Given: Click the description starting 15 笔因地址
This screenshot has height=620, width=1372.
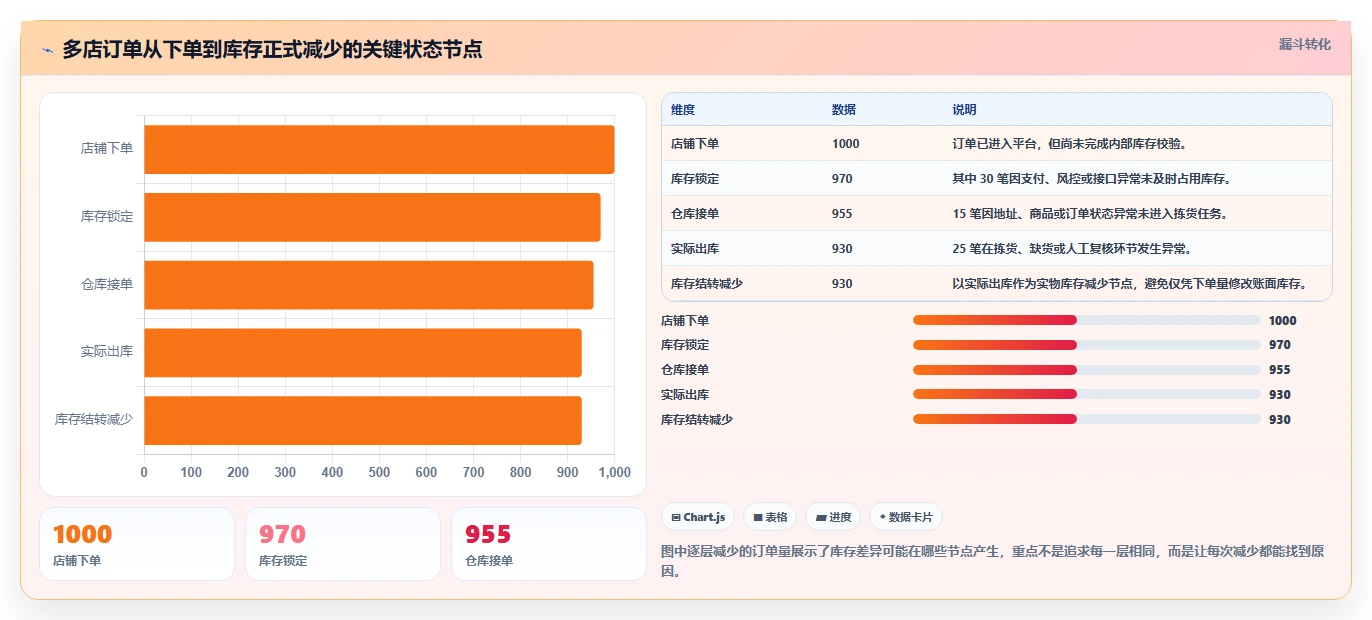Looking at the screenshot, I should 1090,214.
